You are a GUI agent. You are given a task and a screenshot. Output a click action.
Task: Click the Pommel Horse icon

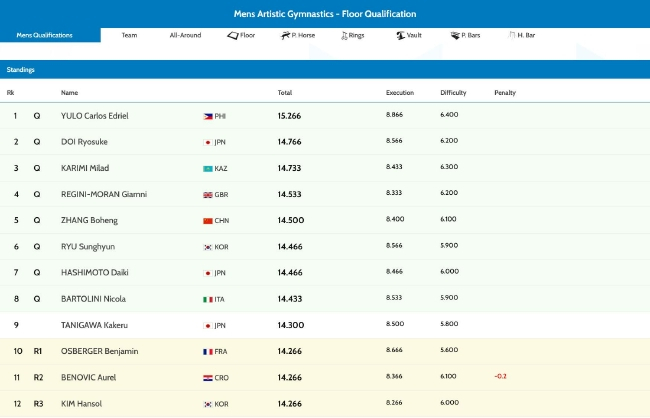coord(285,35)
